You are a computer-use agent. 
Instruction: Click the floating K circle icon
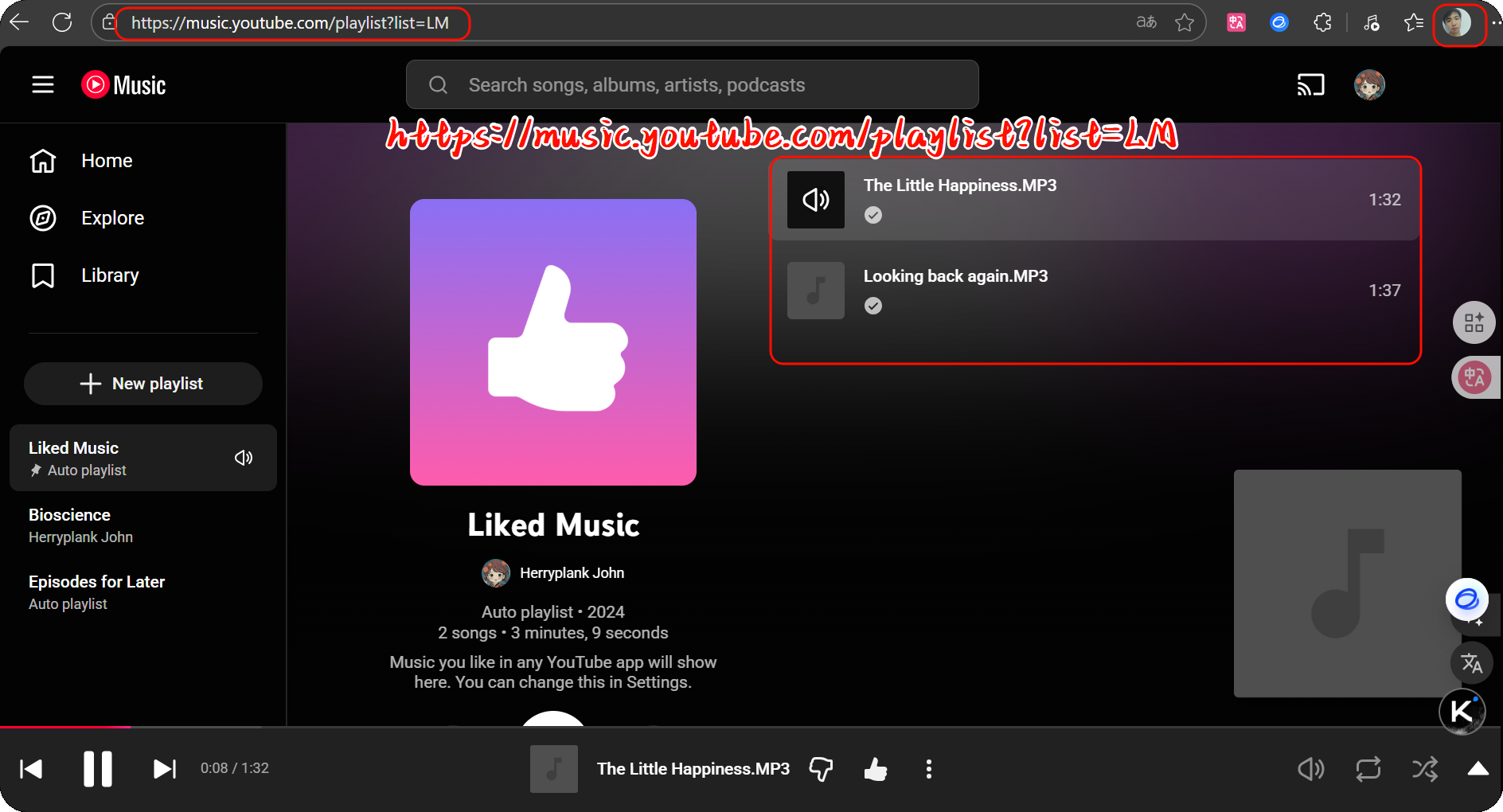click(x=1462, y=712)
